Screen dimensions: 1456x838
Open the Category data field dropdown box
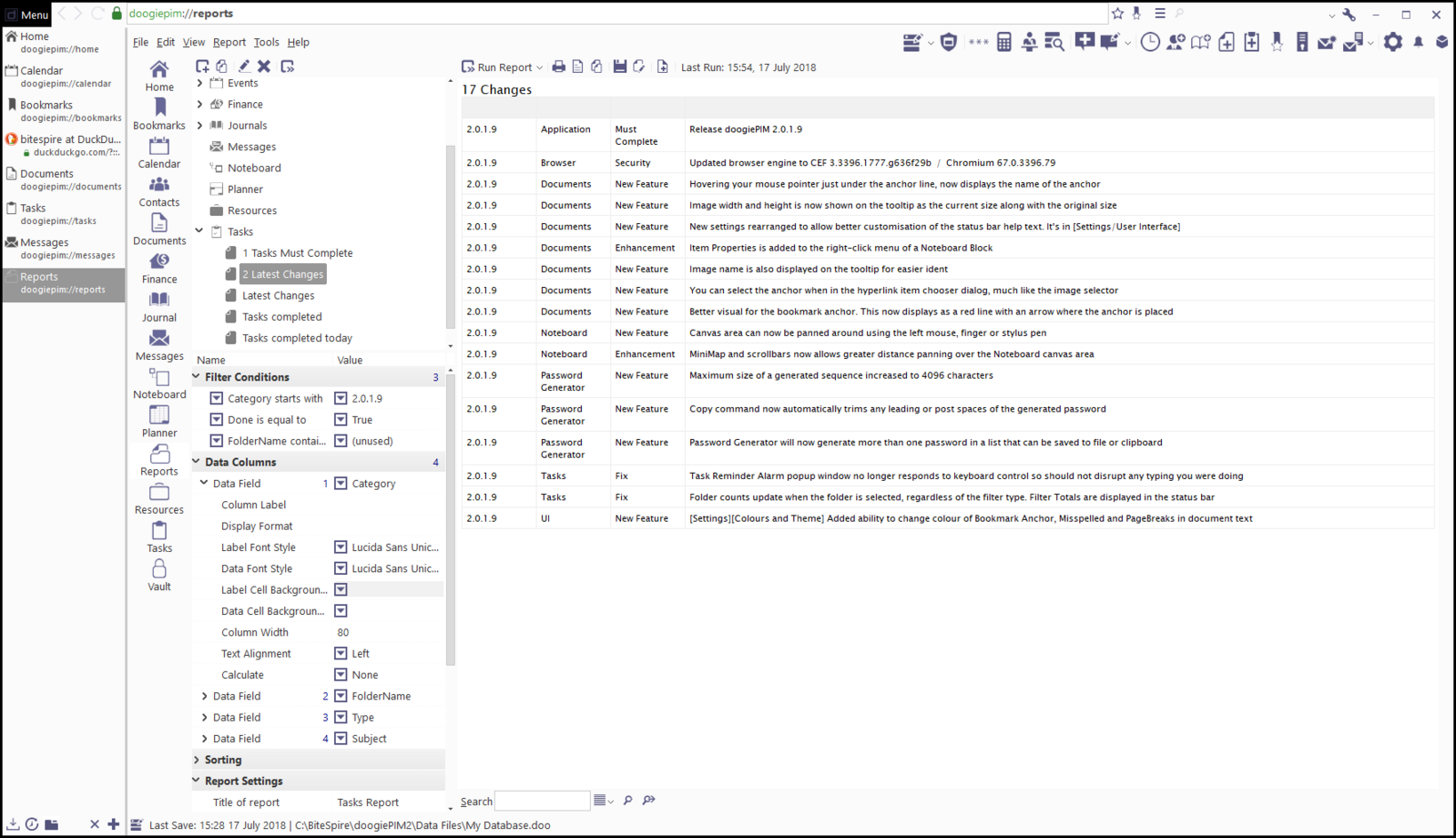pyautogui.click(x=341, y=484)
